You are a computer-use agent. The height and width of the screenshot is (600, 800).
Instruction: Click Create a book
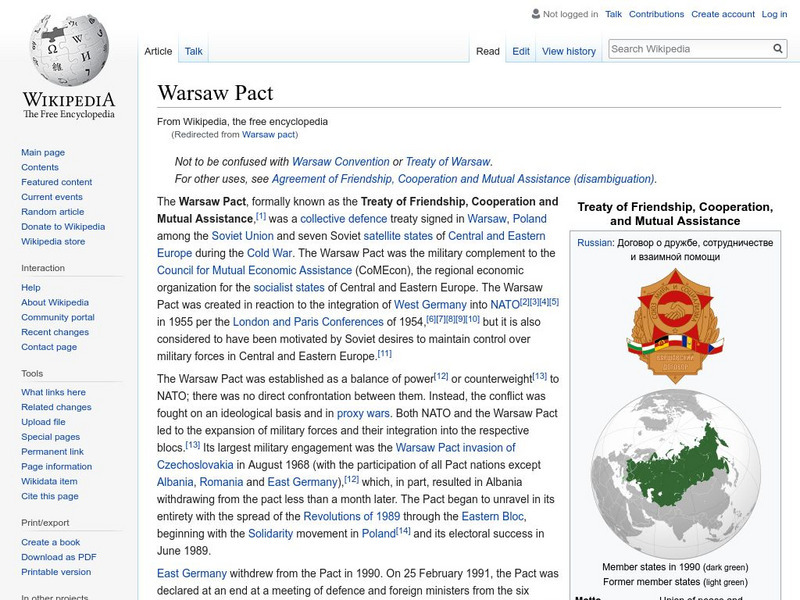[51, 542]
